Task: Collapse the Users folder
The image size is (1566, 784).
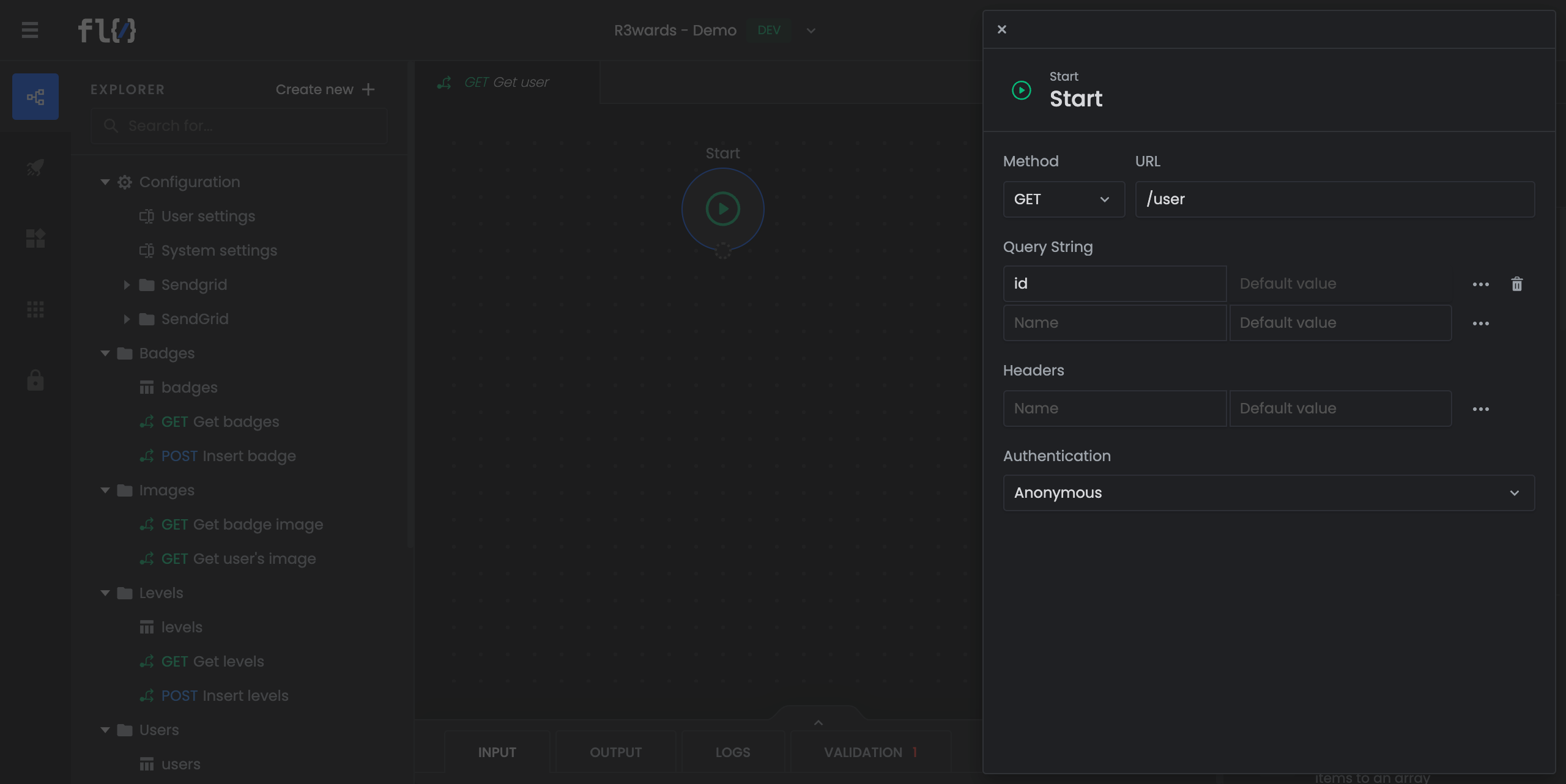Action: pos(105,730)
